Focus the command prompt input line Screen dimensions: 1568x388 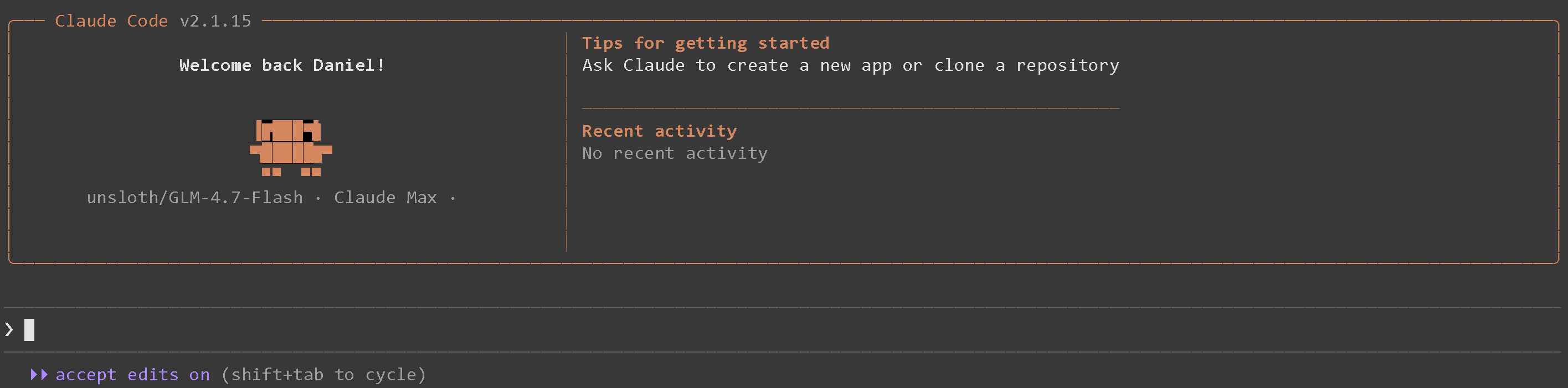[x=731, y=330]
